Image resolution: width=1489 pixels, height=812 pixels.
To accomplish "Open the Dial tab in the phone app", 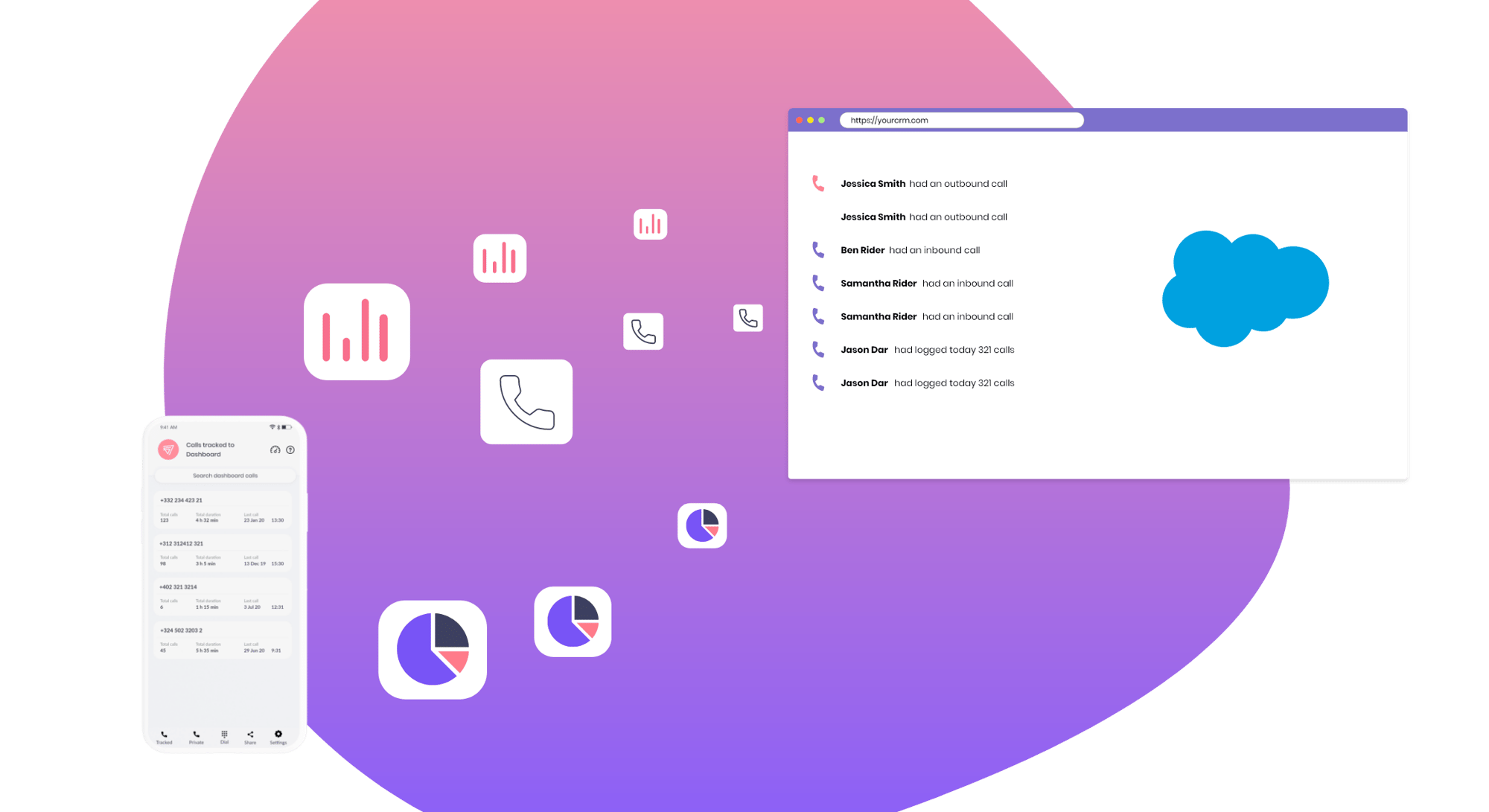I will [224, 738].
